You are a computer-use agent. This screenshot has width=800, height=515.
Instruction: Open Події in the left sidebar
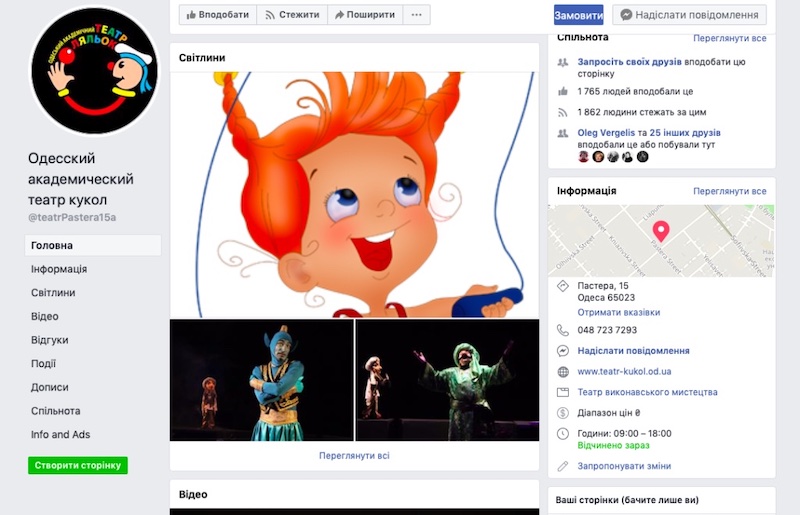pos(43,363)
